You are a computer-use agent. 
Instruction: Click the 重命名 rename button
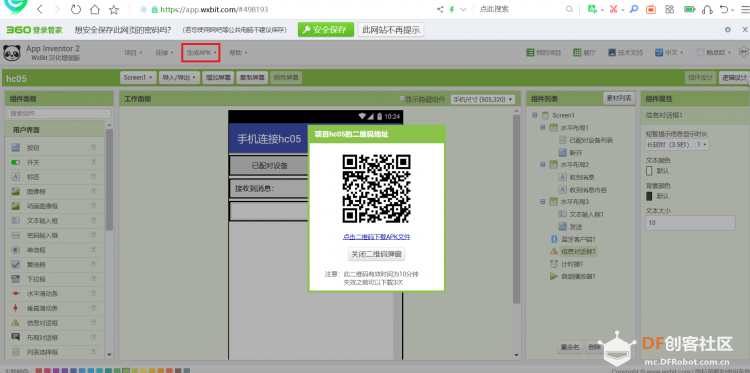[x=570, y=348]
